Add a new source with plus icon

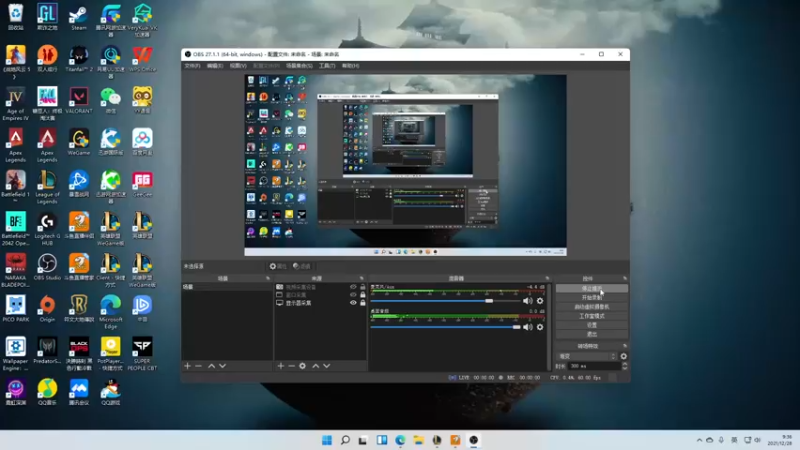[281, 366]
